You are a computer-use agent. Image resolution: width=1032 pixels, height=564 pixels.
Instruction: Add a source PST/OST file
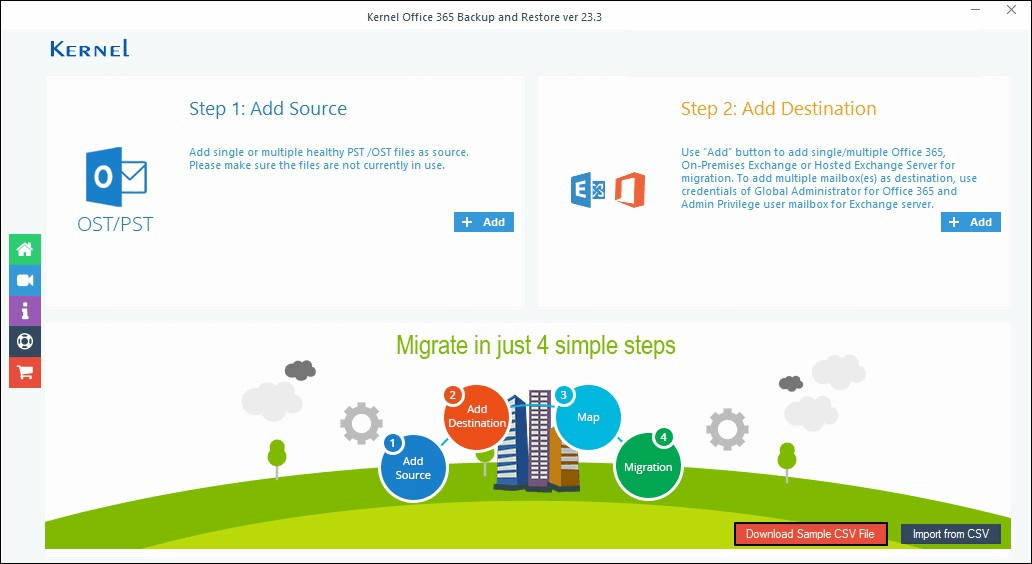(x=484, y=222)
